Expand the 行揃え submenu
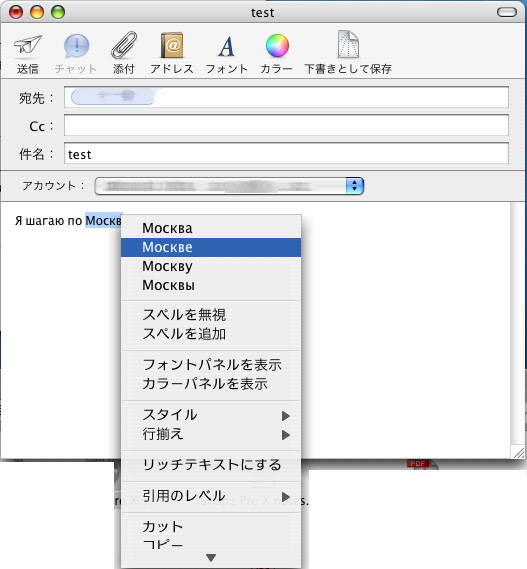This screenshot has width=527, height=569. (211, 434)
